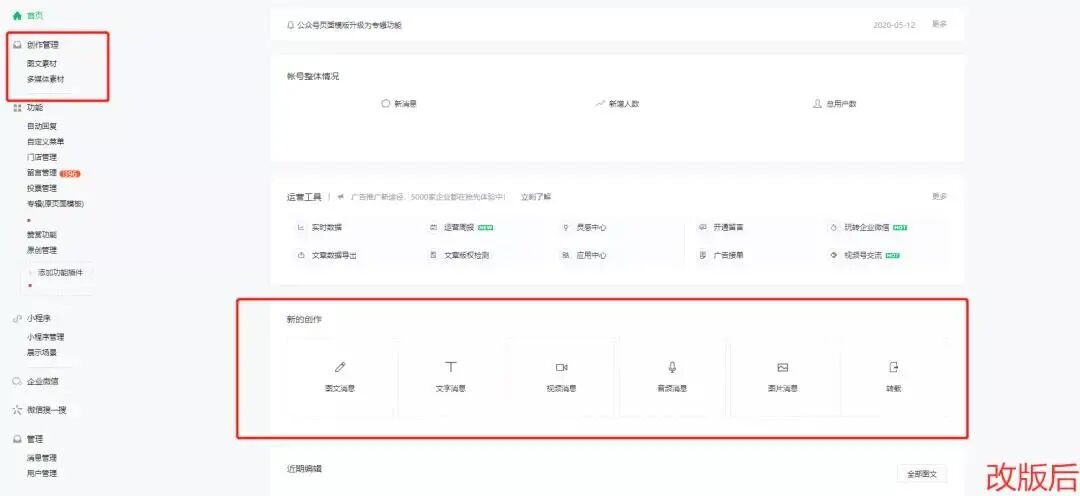Click the 开通留言 comment icon
This screenshot has height=496, width=1080.
point(703,227)
